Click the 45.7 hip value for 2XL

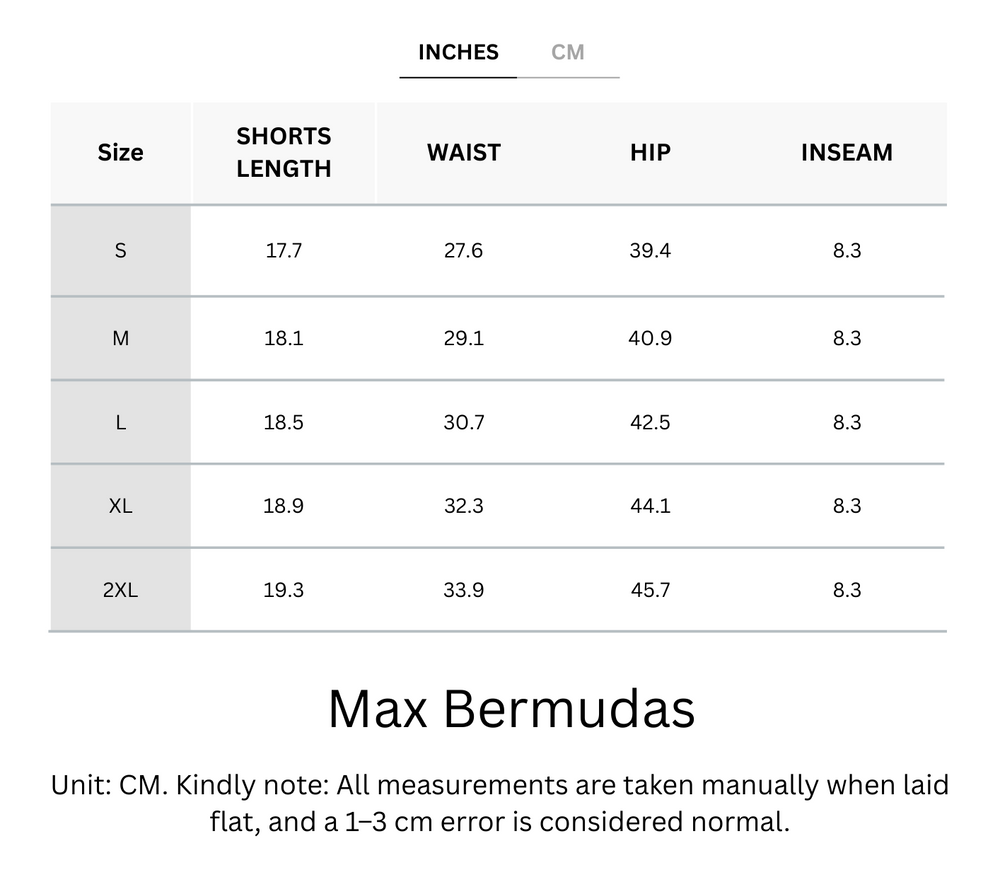[650, 590]
